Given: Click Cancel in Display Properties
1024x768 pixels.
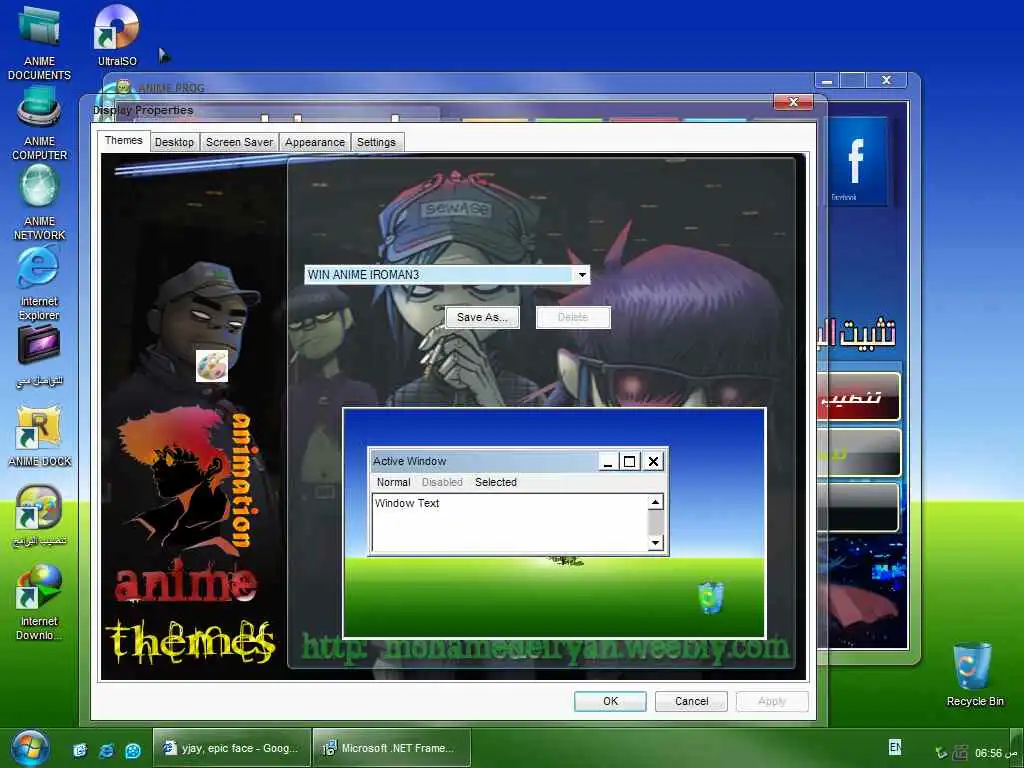Looking at the screenshot, I should tap(692, 701).
